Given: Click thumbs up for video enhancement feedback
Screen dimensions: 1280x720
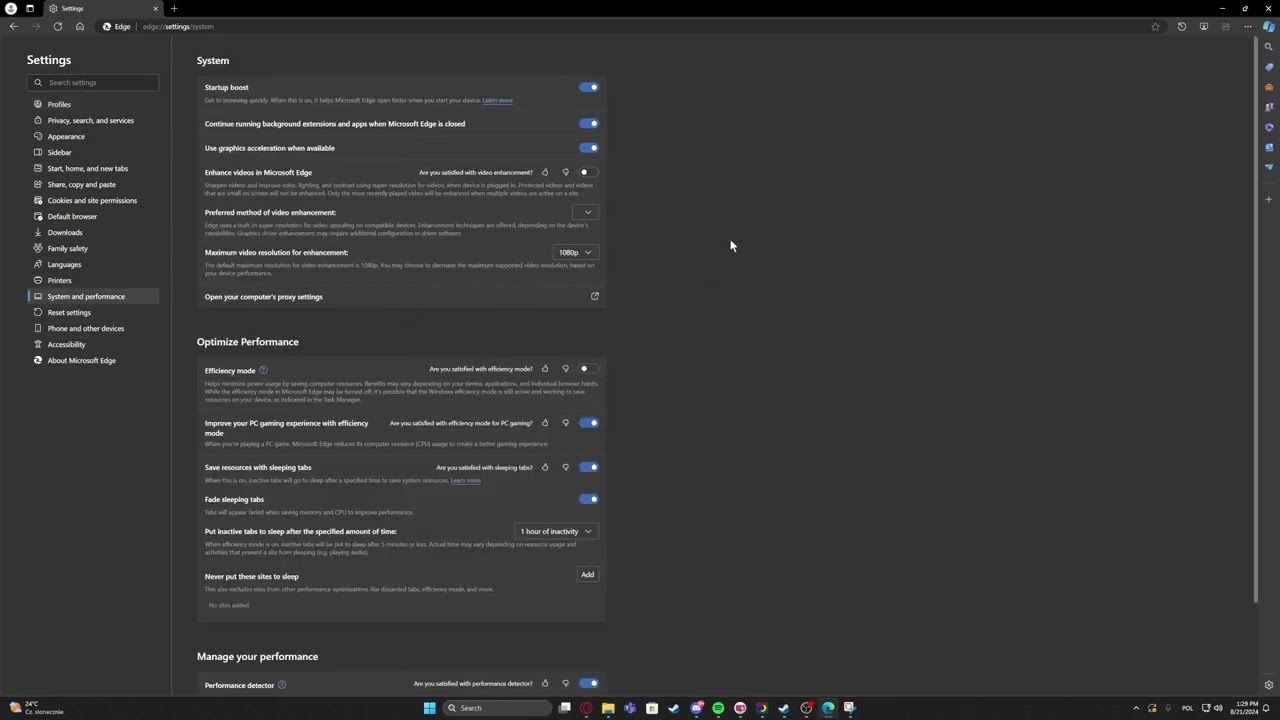Looking at the screenshot, I should 545,172.
